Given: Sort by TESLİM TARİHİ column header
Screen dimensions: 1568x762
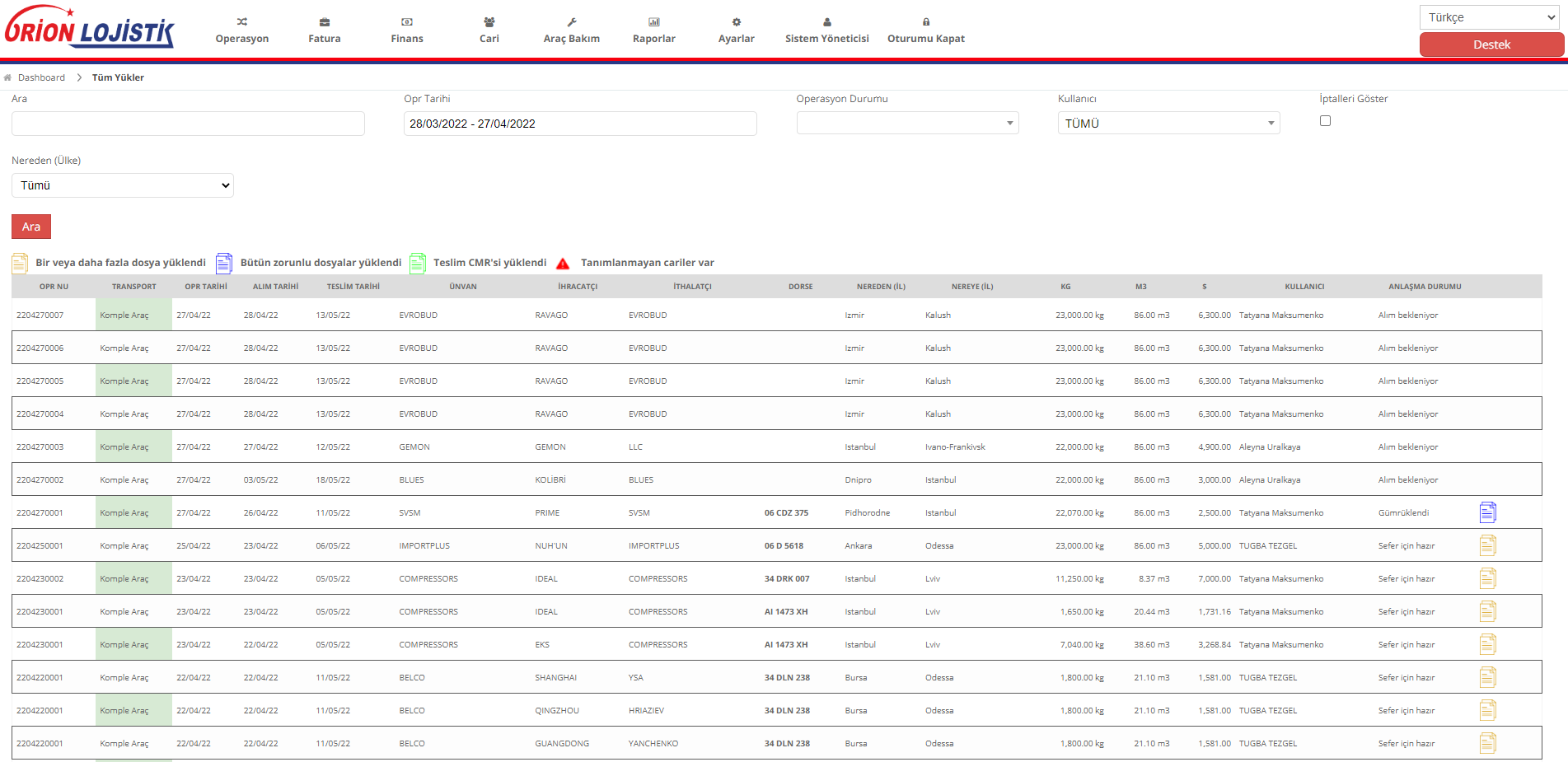Looking at the screenshot, I should click(x=353, y=287).
